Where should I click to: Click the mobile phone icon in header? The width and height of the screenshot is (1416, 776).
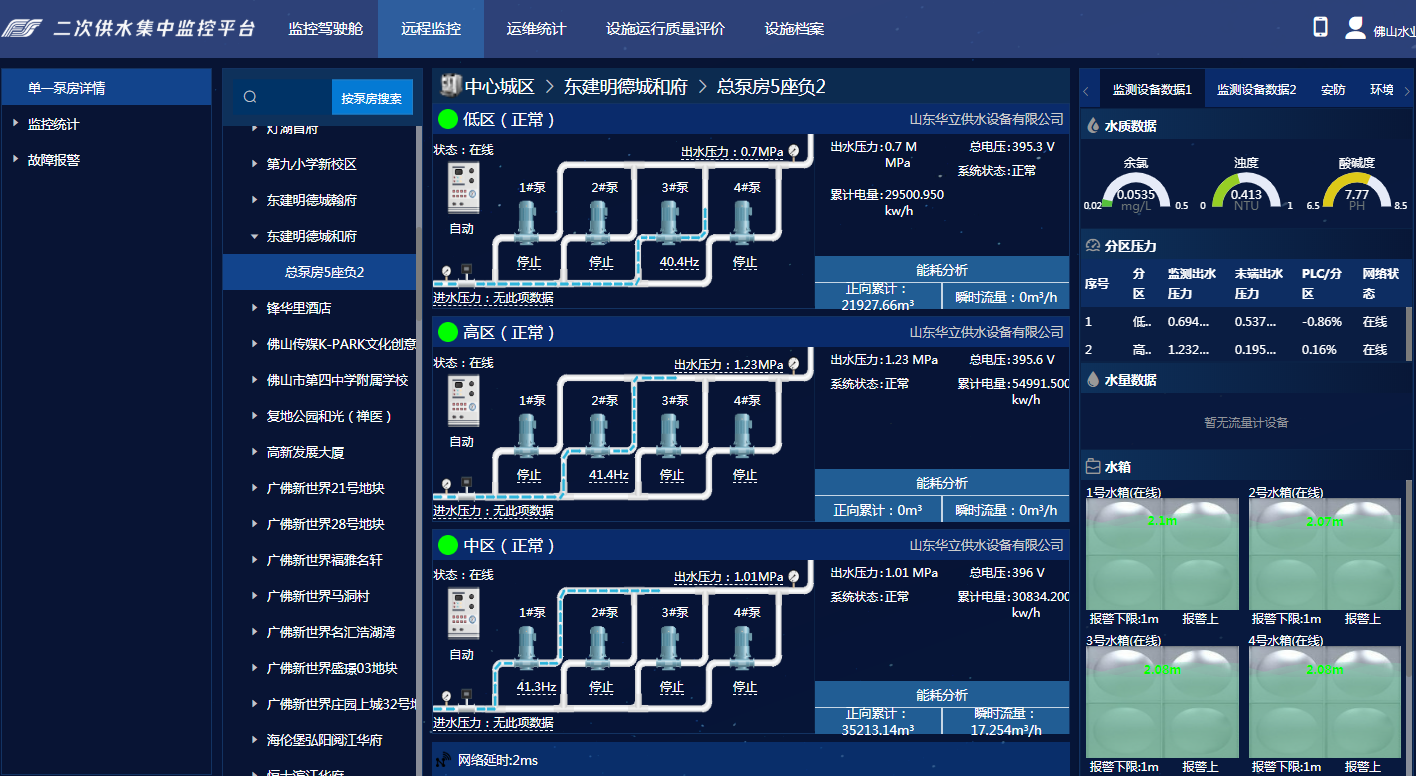[x=1320, y=27]
